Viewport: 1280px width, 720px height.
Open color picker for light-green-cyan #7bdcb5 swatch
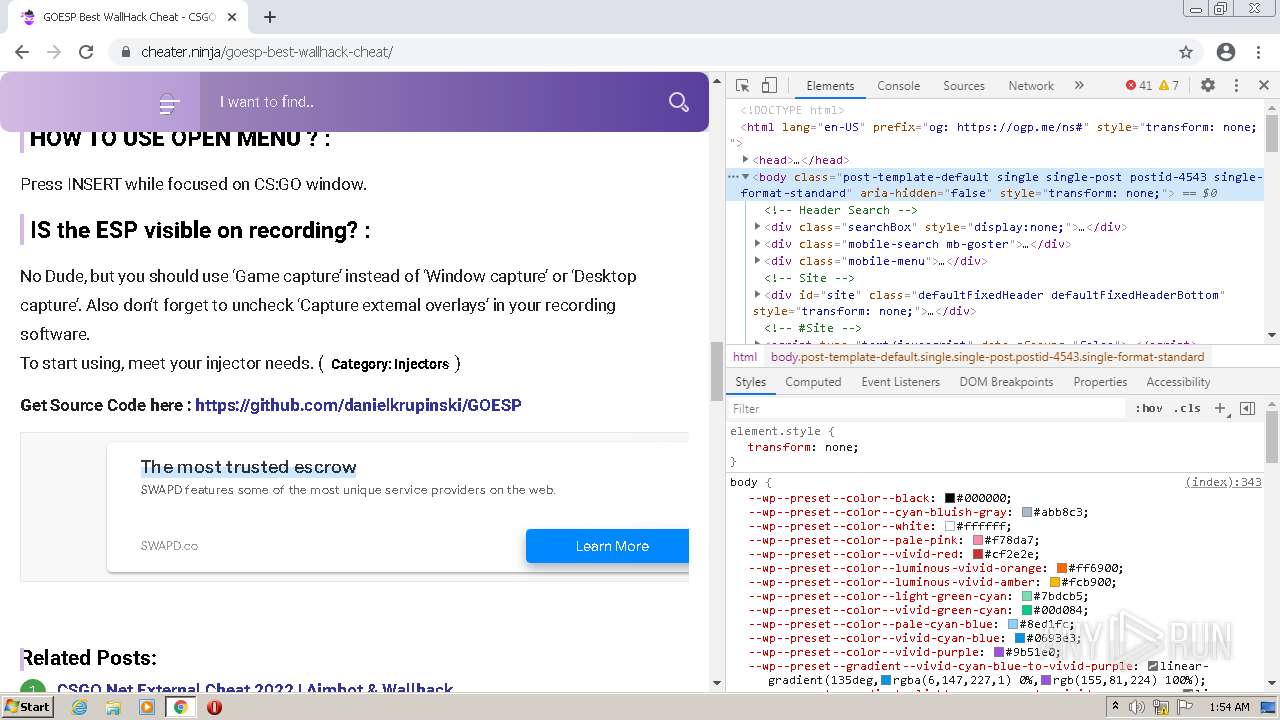coord(1027,596)
